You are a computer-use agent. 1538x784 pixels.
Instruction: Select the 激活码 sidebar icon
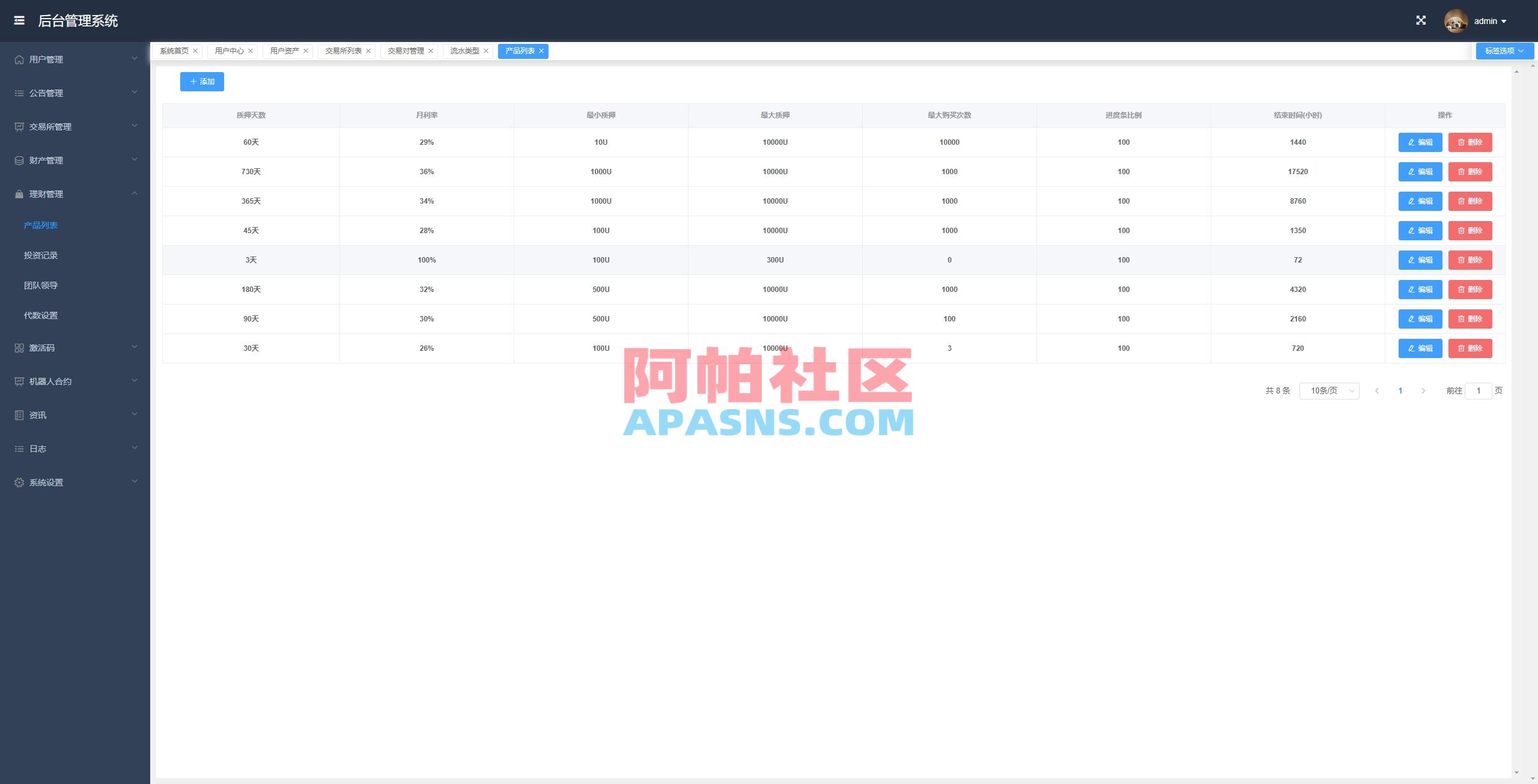click(18, 347)
